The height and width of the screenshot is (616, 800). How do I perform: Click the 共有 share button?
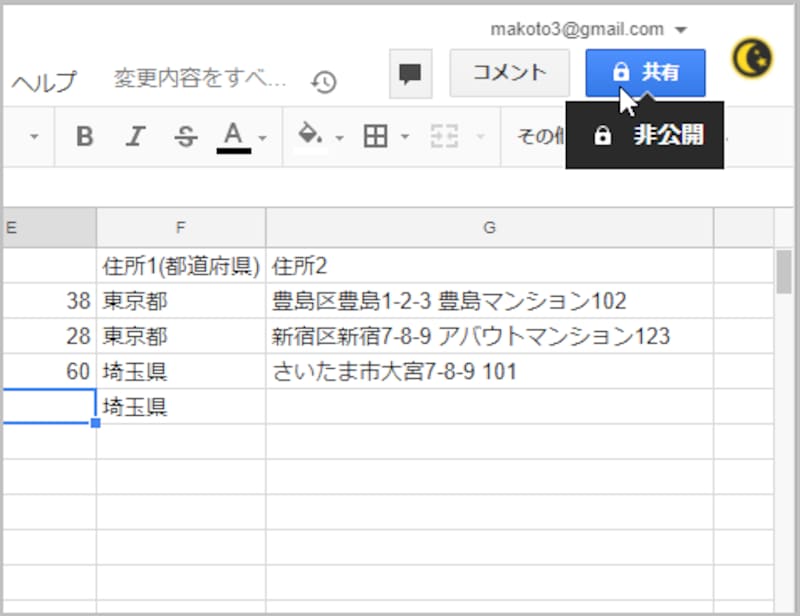click(644, 72)
